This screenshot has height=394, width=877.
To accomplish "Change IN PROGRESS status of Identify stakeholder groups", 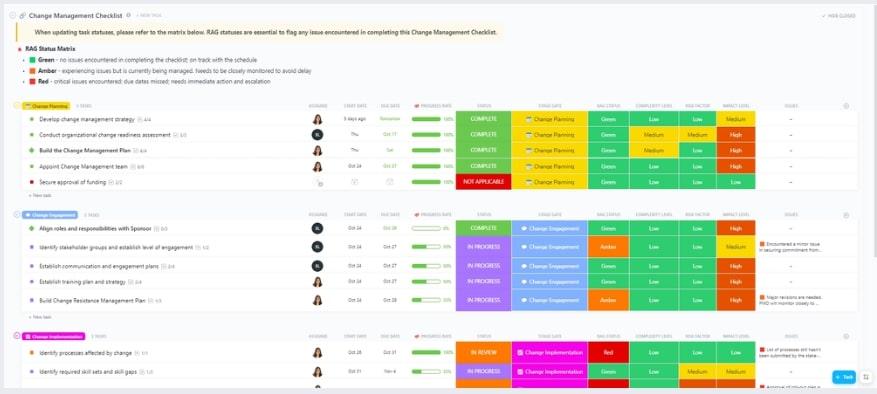I will click(x=483, y=247).
